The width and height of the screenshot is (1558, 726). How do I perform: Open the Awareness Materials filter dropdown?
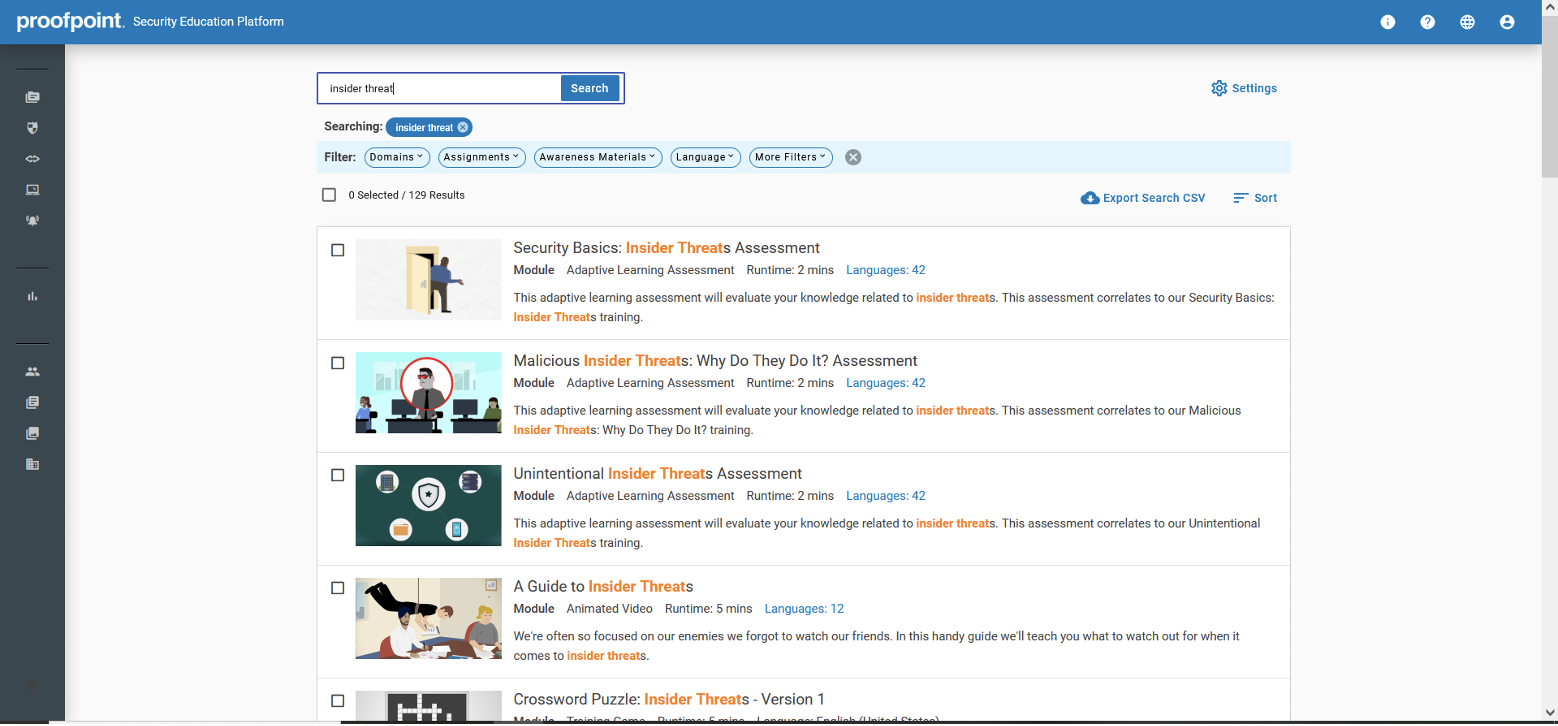(x=598, y=157)
